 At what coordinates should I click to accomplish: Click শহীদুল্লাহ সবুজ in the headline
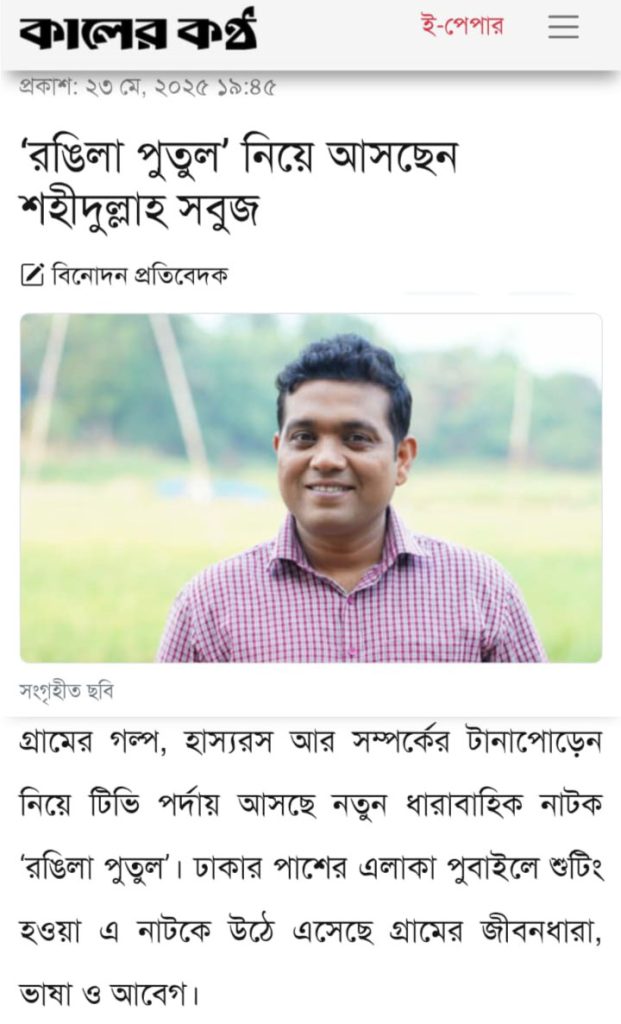[139, 210]
